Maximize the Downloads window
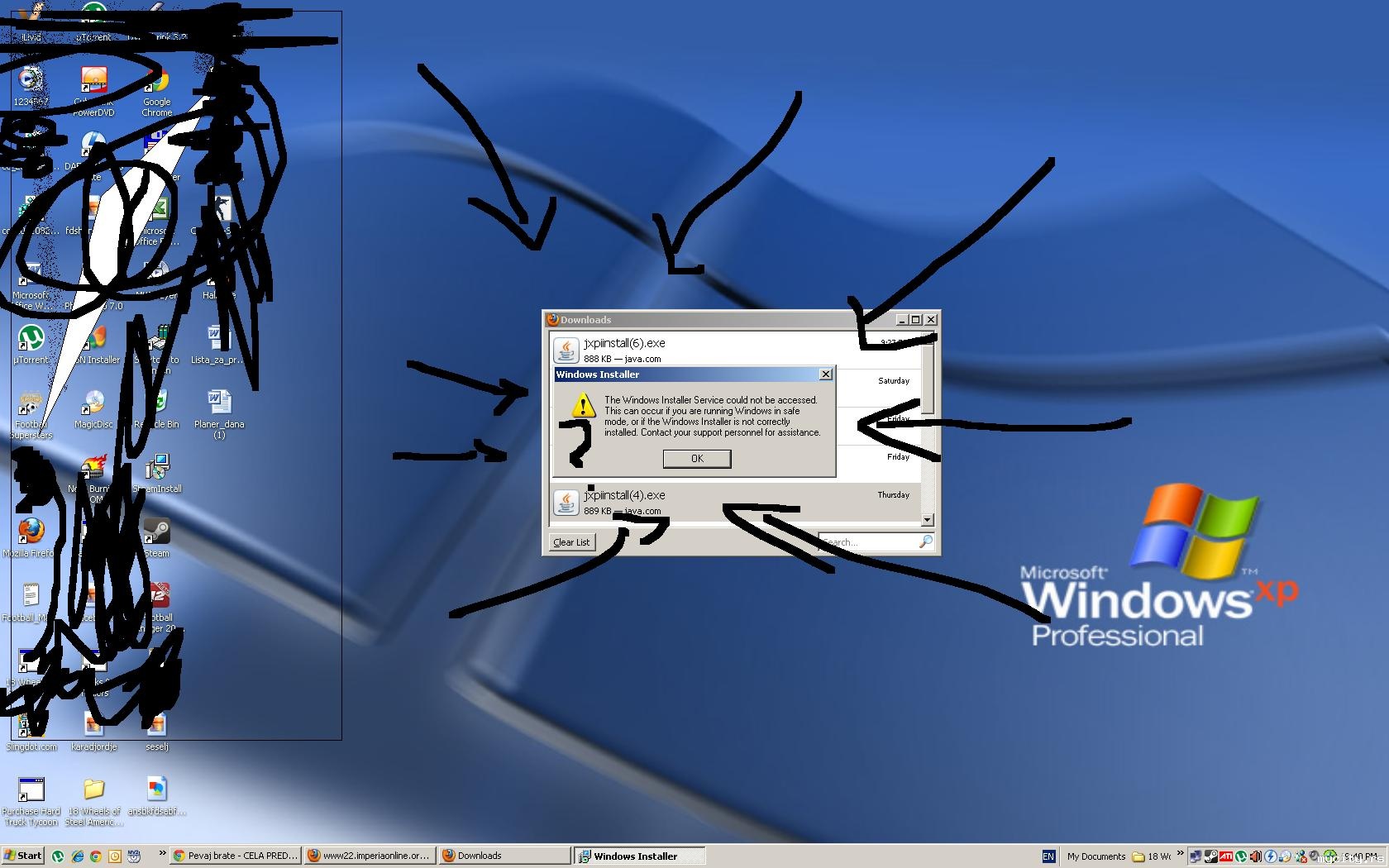This screenshot has height=868, width=1389. (915, 320)
